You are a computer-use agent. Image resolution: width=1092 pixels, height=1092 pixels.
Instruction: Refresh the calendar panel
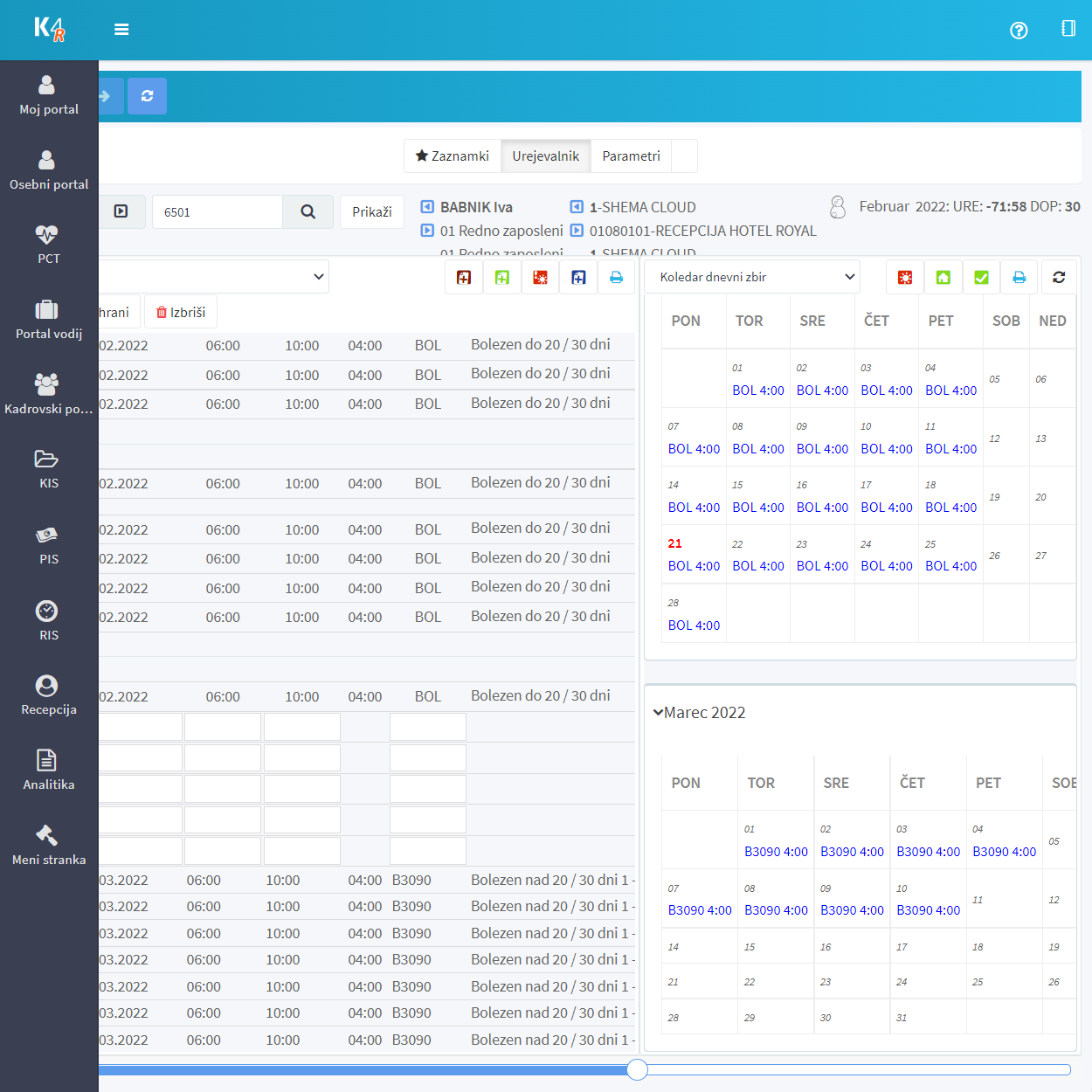(x=1059, y=277)
